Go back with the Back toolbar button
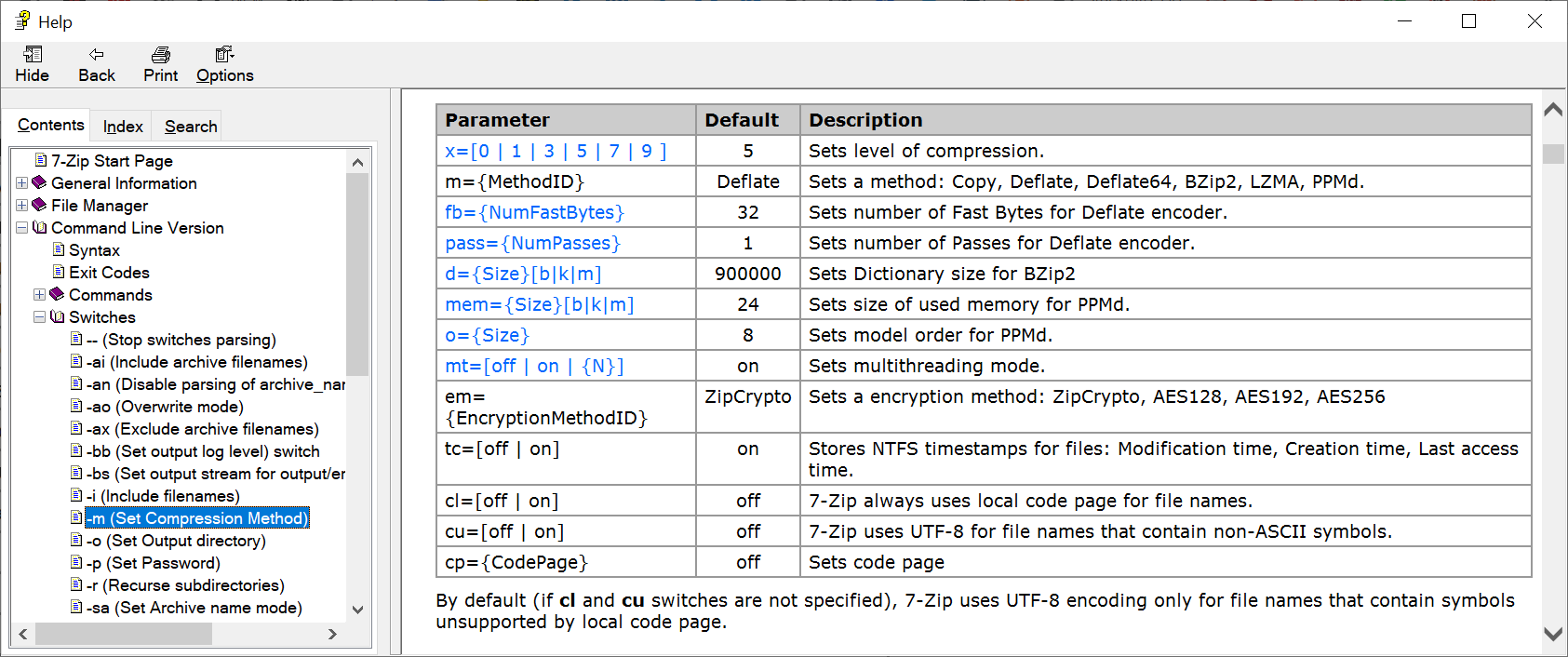Screen dimensions: 1568x657 coord(97,65)
